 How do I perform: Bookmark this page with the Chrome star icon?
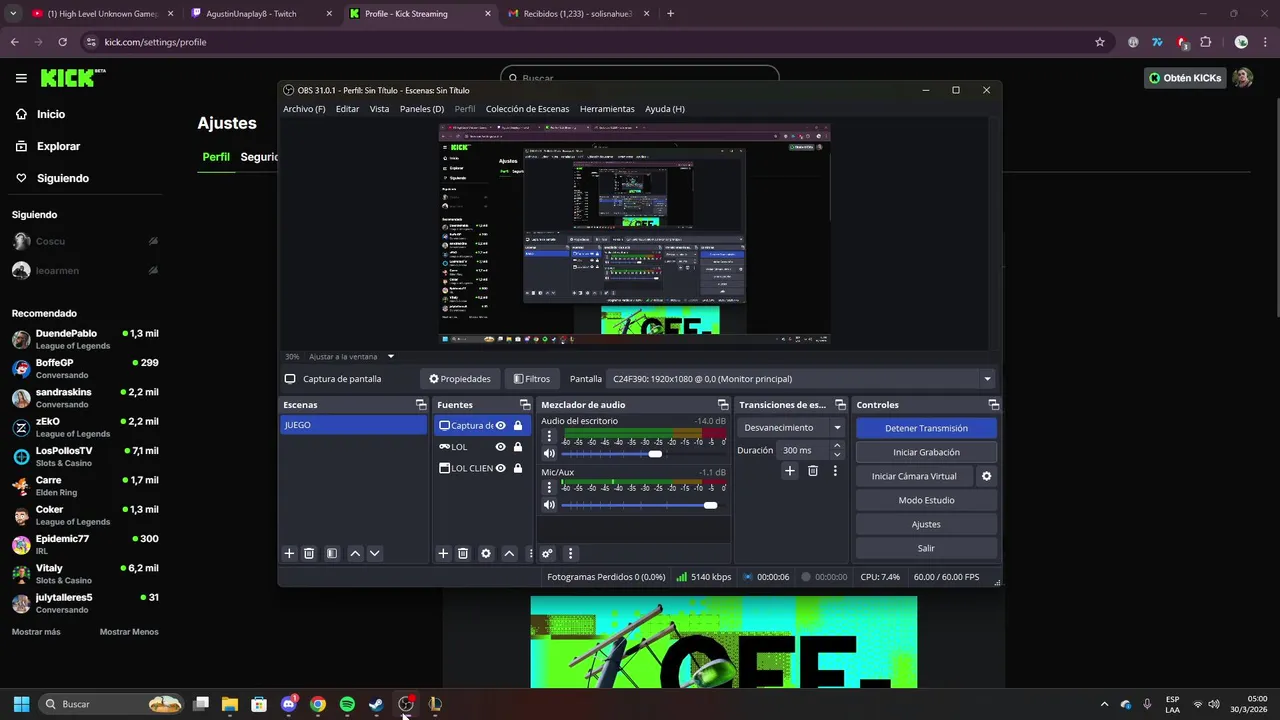tap(1100, 42)
